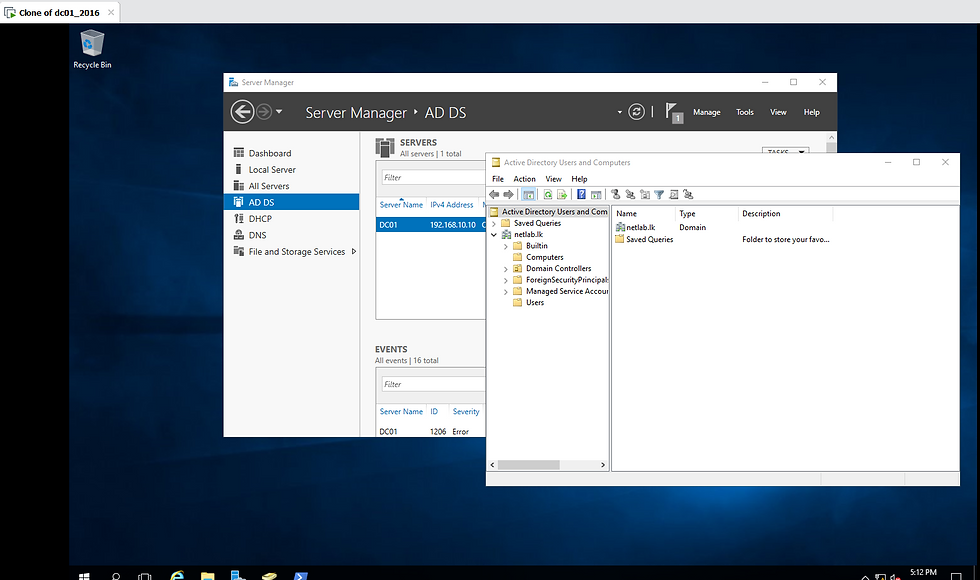This screenshot has height=580, width=980.
Task: Click the Forward arrow in ADUC toolbar
Action: point(509,194)
